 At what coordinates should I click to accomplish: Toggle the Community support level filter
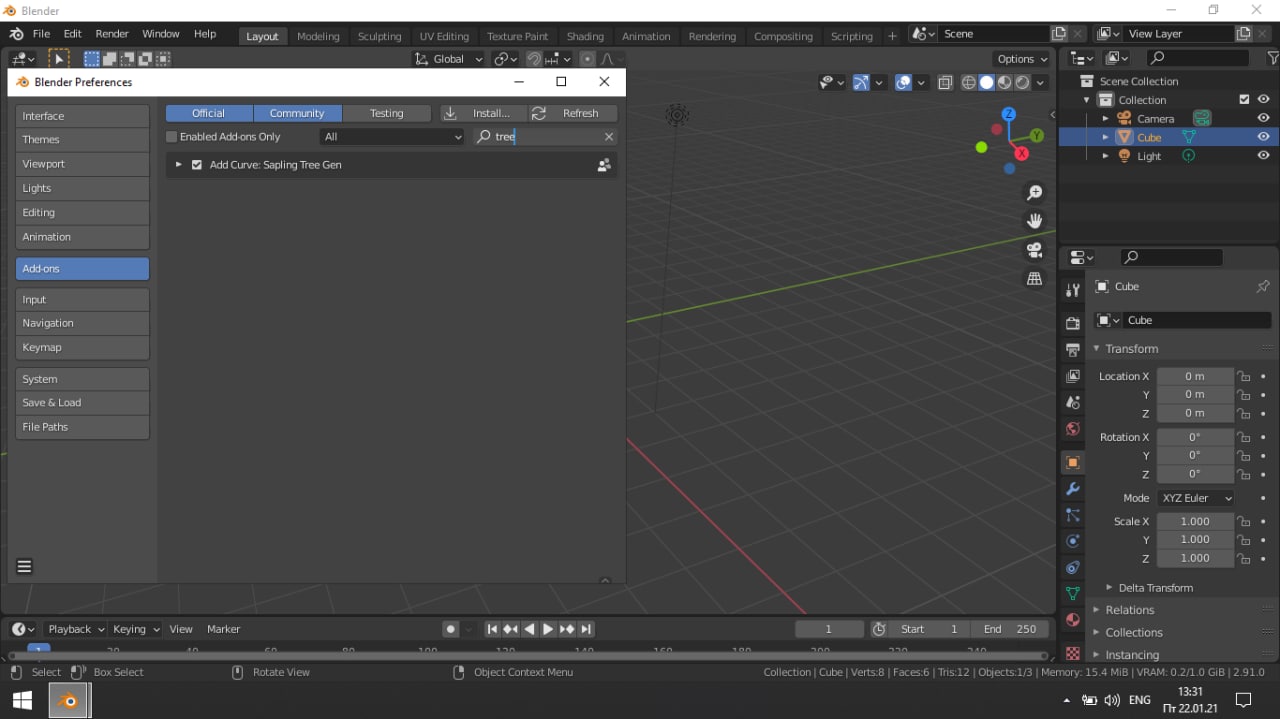[297, 113]
